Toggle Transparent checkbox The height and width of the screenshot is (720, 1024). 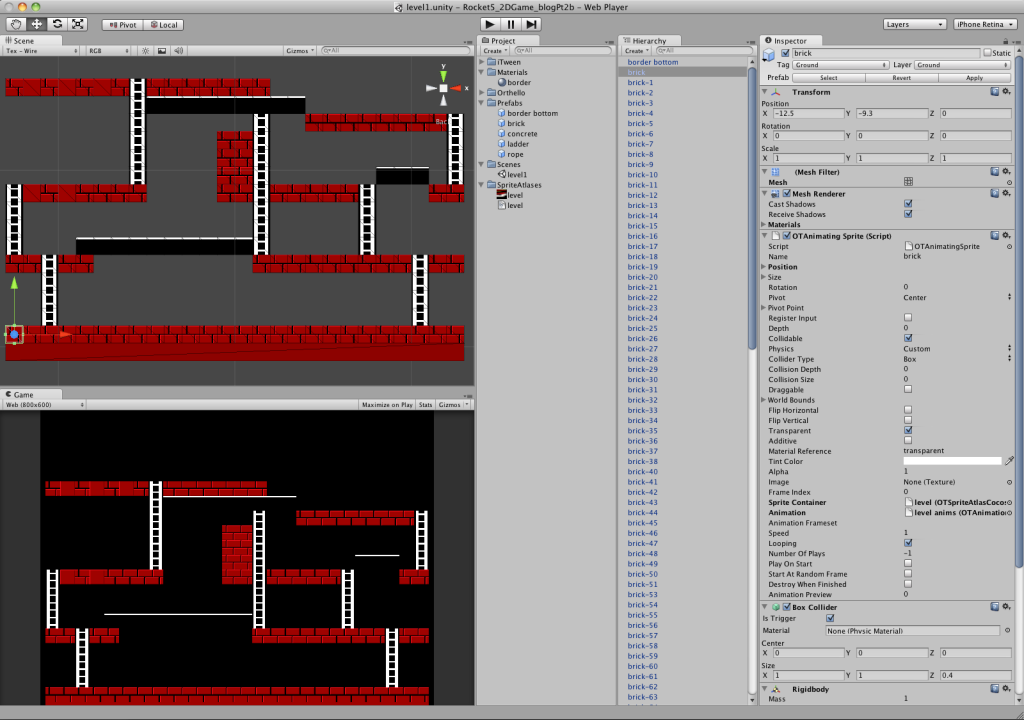coord(908,431)
